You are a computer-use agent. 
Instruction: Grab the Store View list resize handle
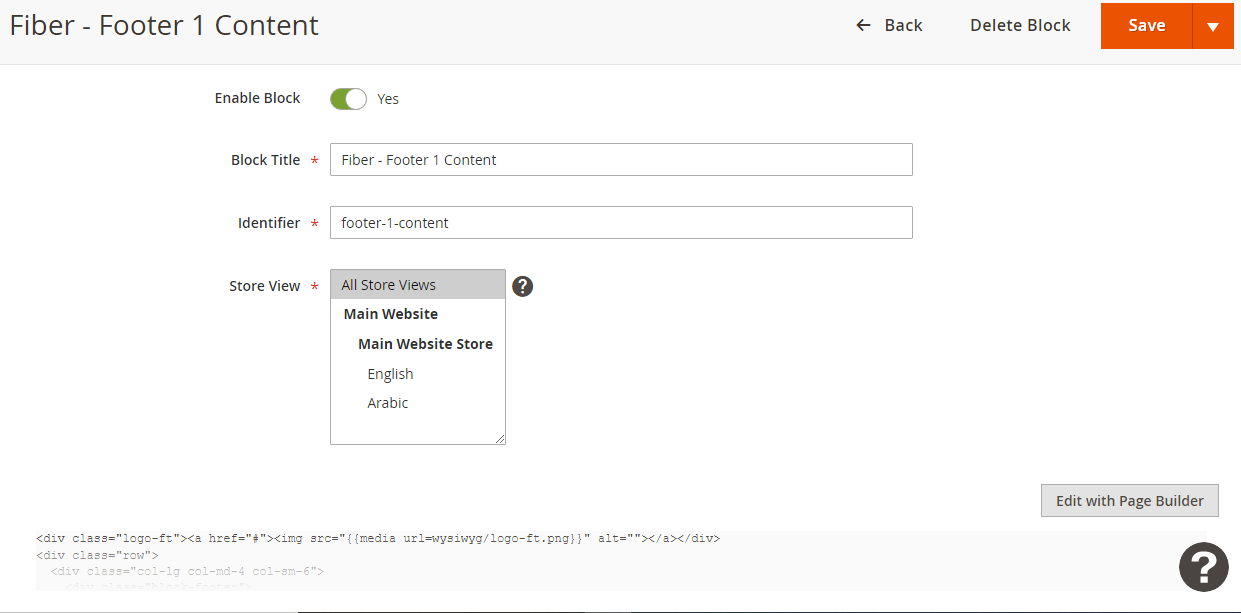pos(500,438)
